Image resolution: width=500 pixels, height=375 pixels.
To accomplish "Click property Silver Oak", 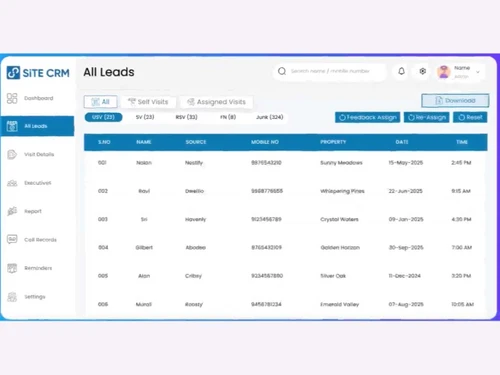I will coord(333,276).
